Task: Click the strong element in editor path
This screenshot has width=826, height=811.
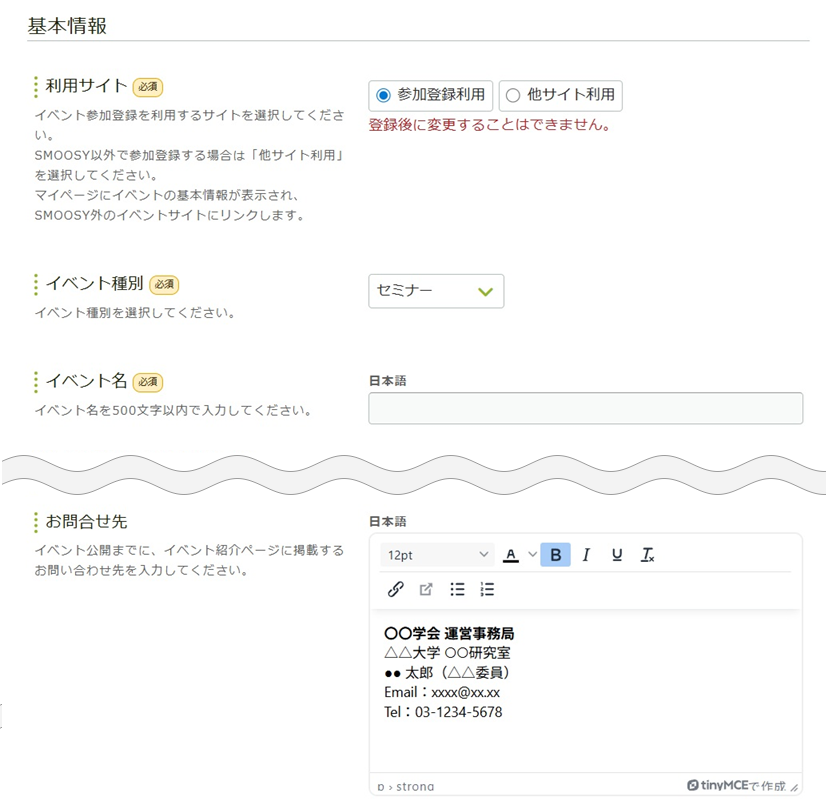Action: [x=414, y=787]
